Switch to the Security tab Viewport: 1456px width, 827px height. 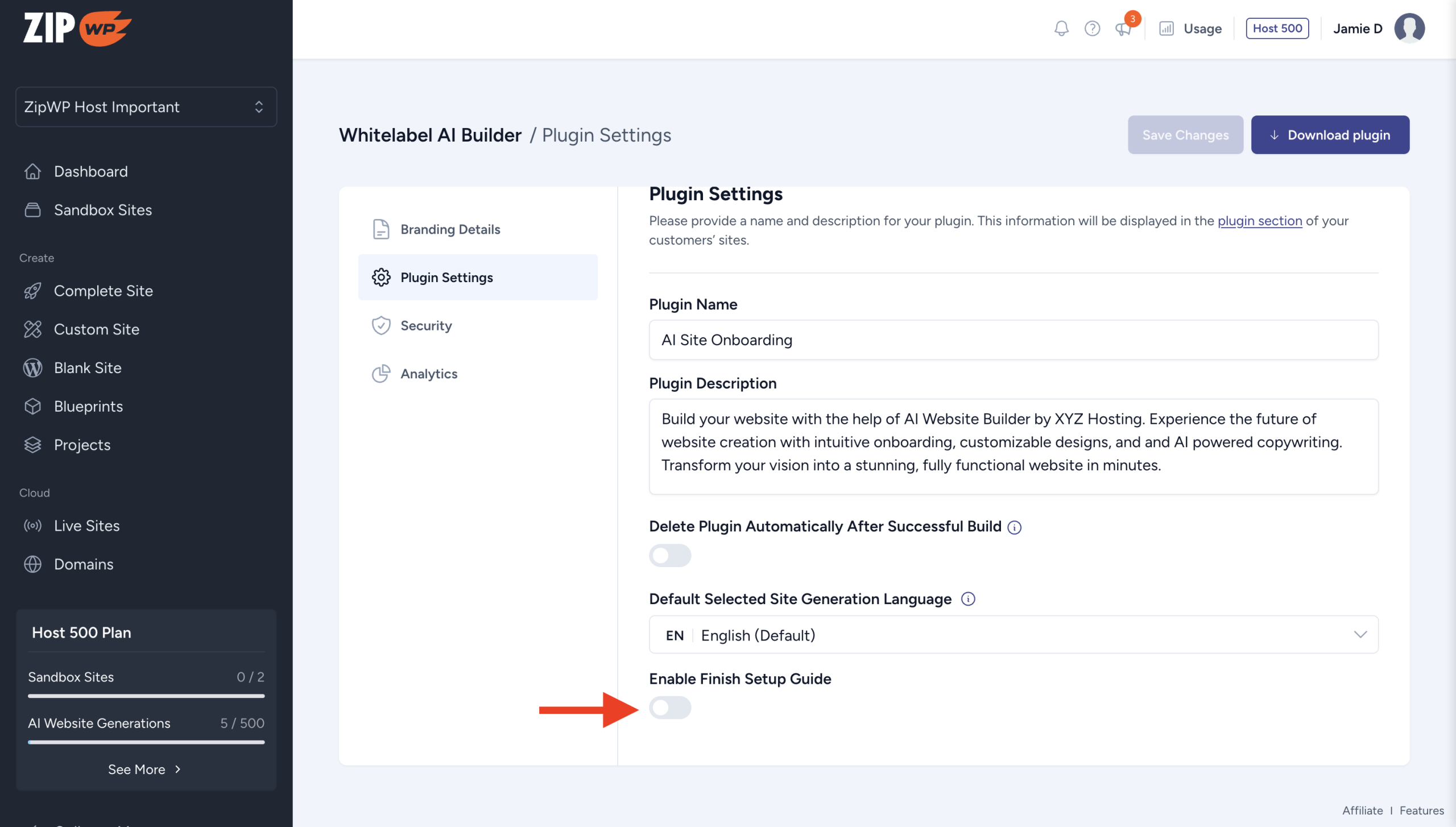pos(426,325)
